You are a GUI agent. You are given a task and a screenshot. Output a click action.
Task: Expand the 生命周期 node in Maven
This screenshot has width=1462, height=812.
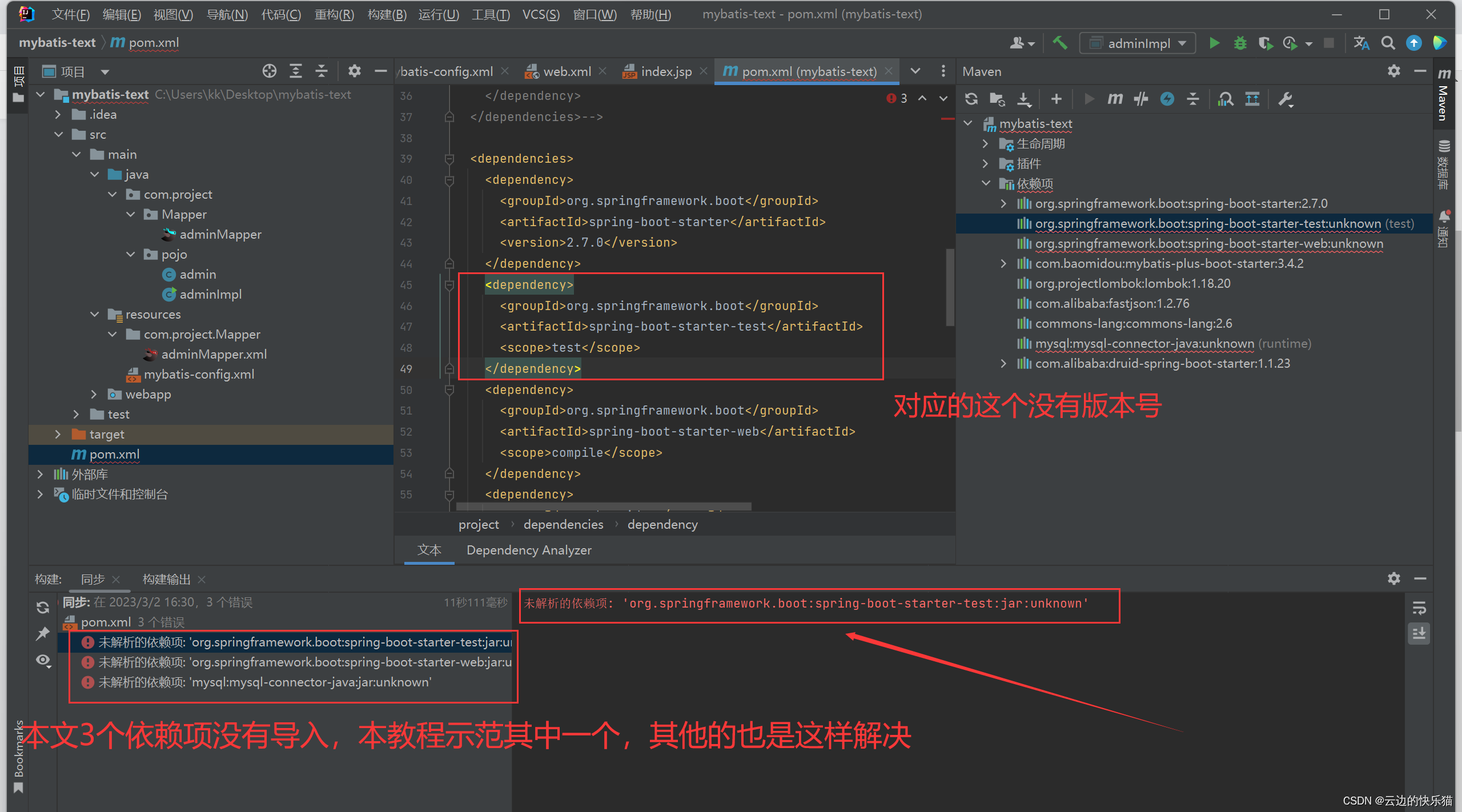pyautogui.click(x=986, y=144)
